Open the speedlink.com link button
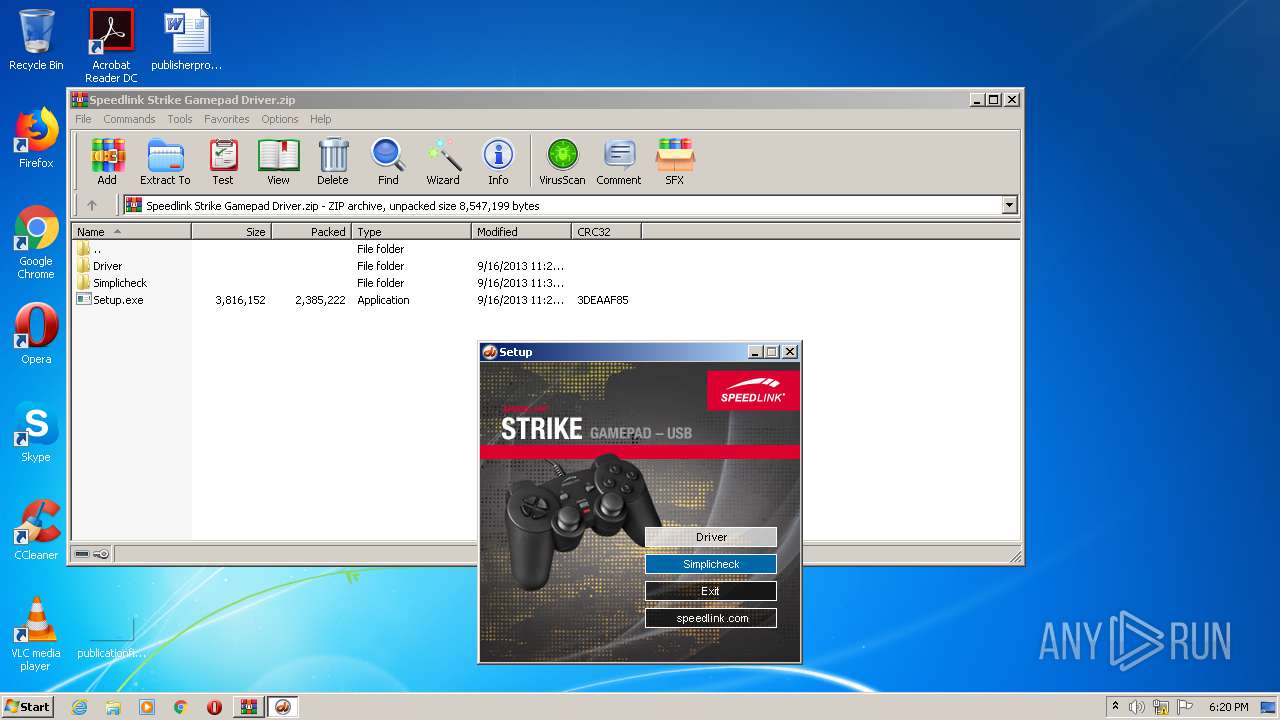Screen dimensions: 1280x720 tap(711, 618)
